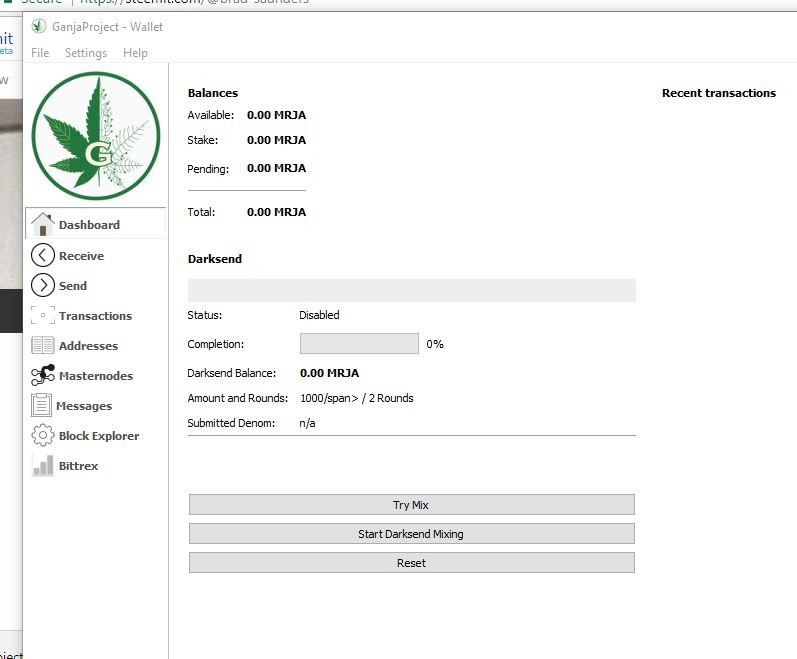Image resolution: width=797 pixels, height=659 pixels.
Task: Click the Try Mix button
Action: coord(412,505)
